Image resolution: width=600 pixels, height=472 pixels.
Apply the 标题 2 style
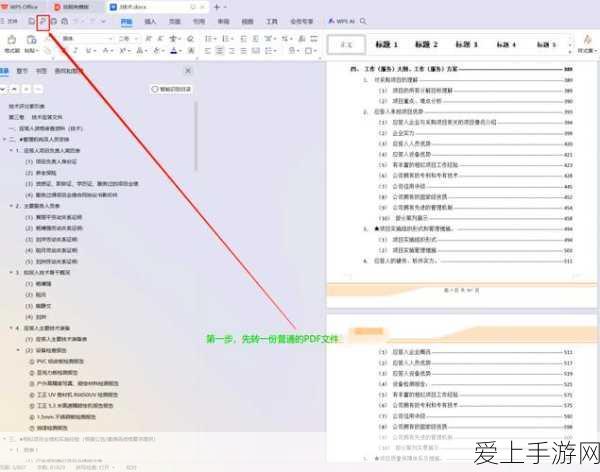(x=426, y=44)
